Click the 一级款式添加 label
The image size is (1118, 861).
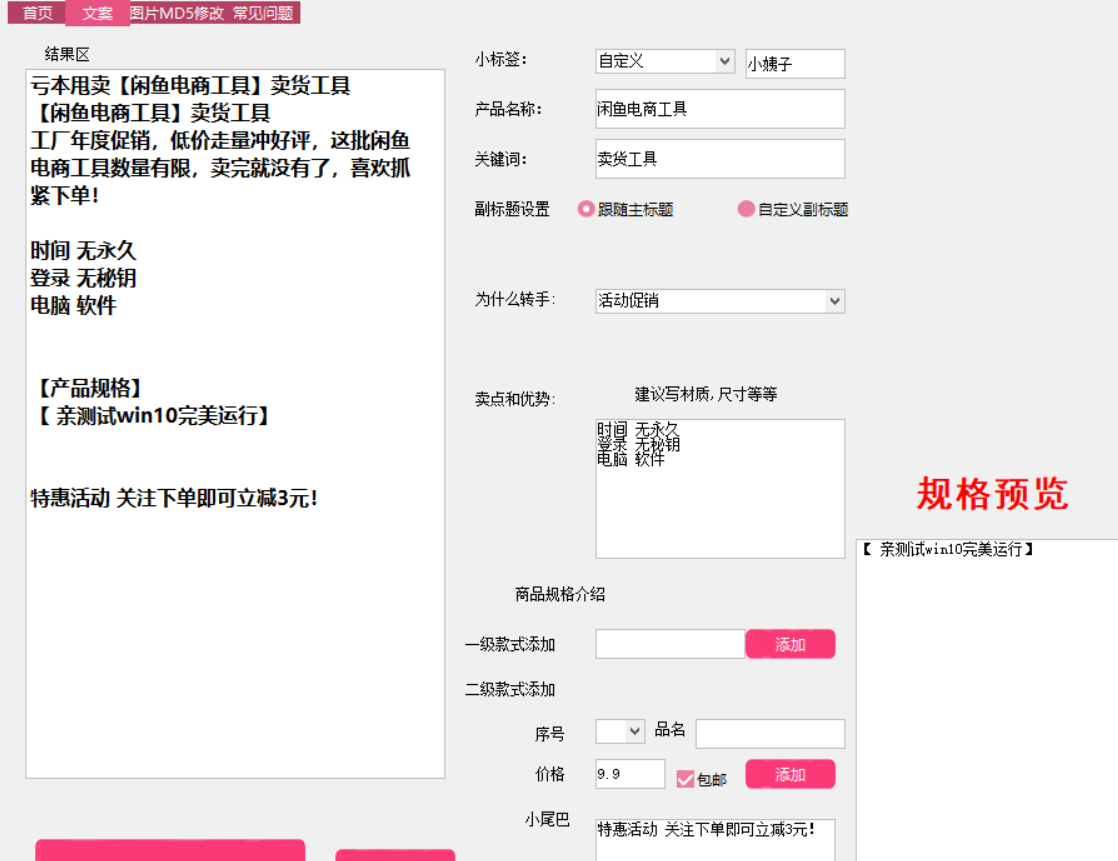(x=510, y=644)
